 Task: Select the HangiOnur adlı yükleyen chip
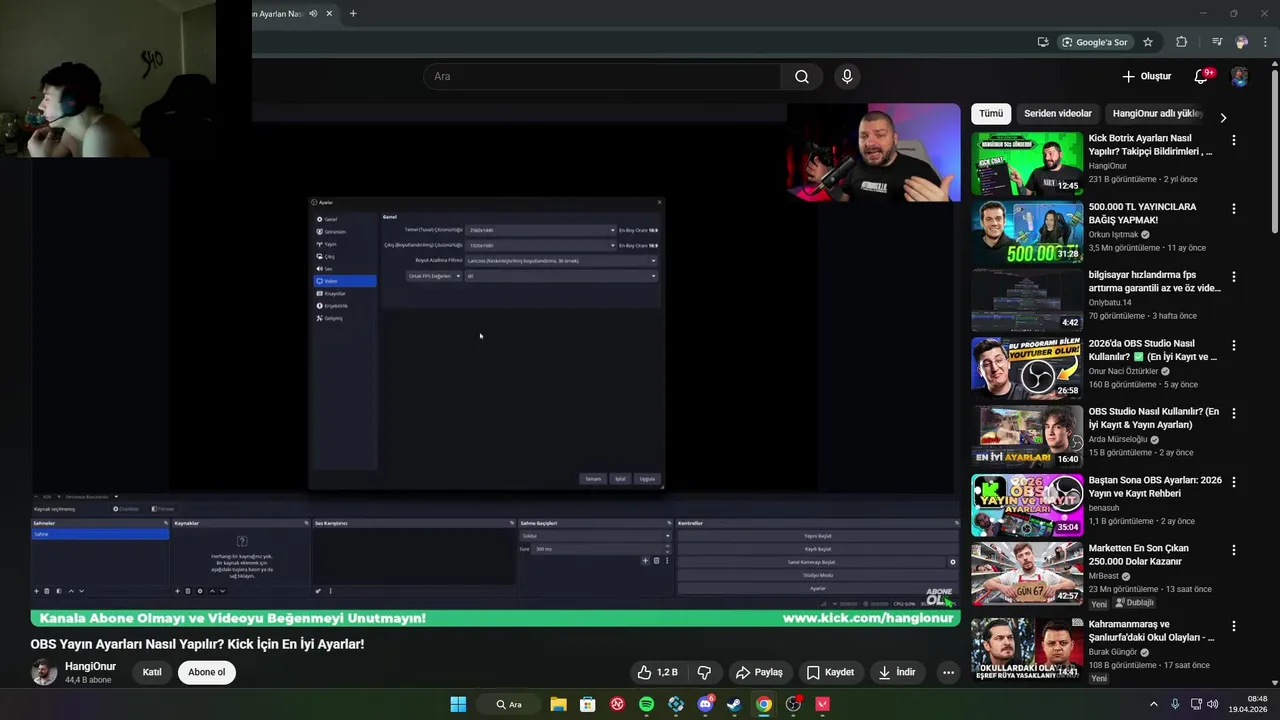coord(1157,114)
